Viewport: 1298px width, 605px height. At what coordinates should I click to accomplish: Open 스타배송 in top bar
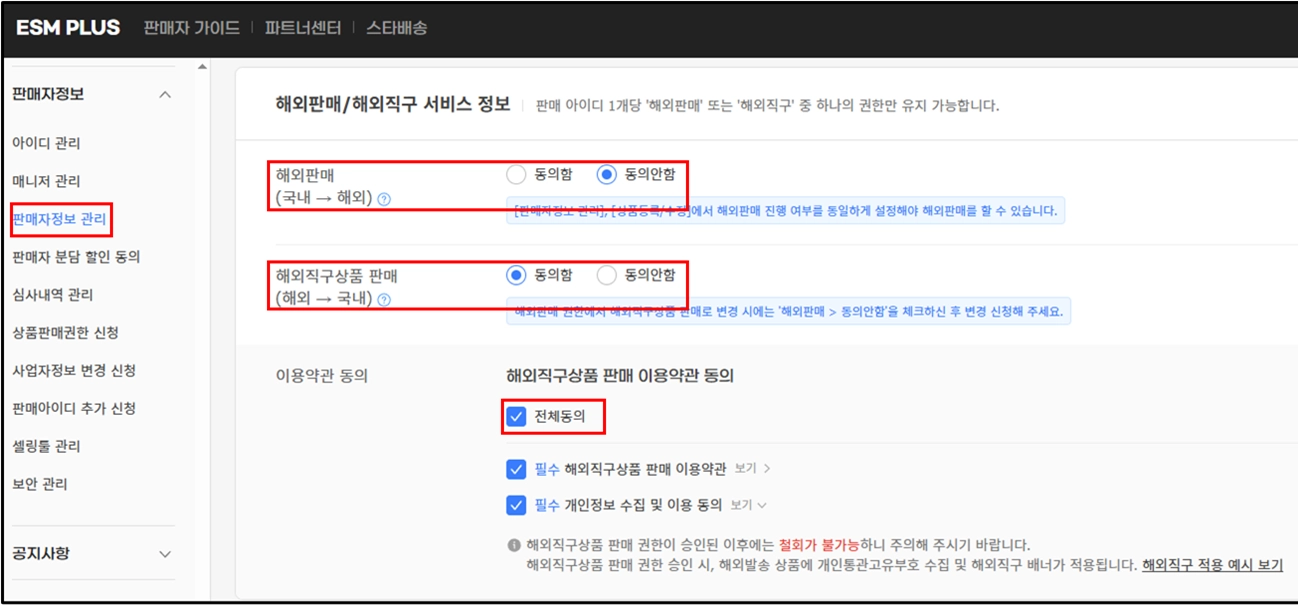[396, 28]
